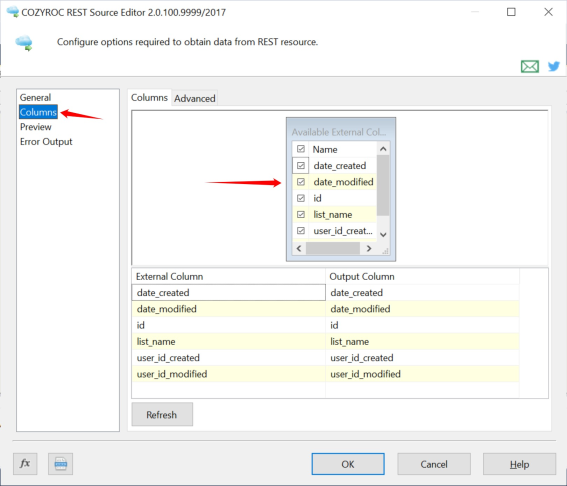Select Columns in the left pane
Viewport: 567px width, 486px height.
[x=38, y=112]
